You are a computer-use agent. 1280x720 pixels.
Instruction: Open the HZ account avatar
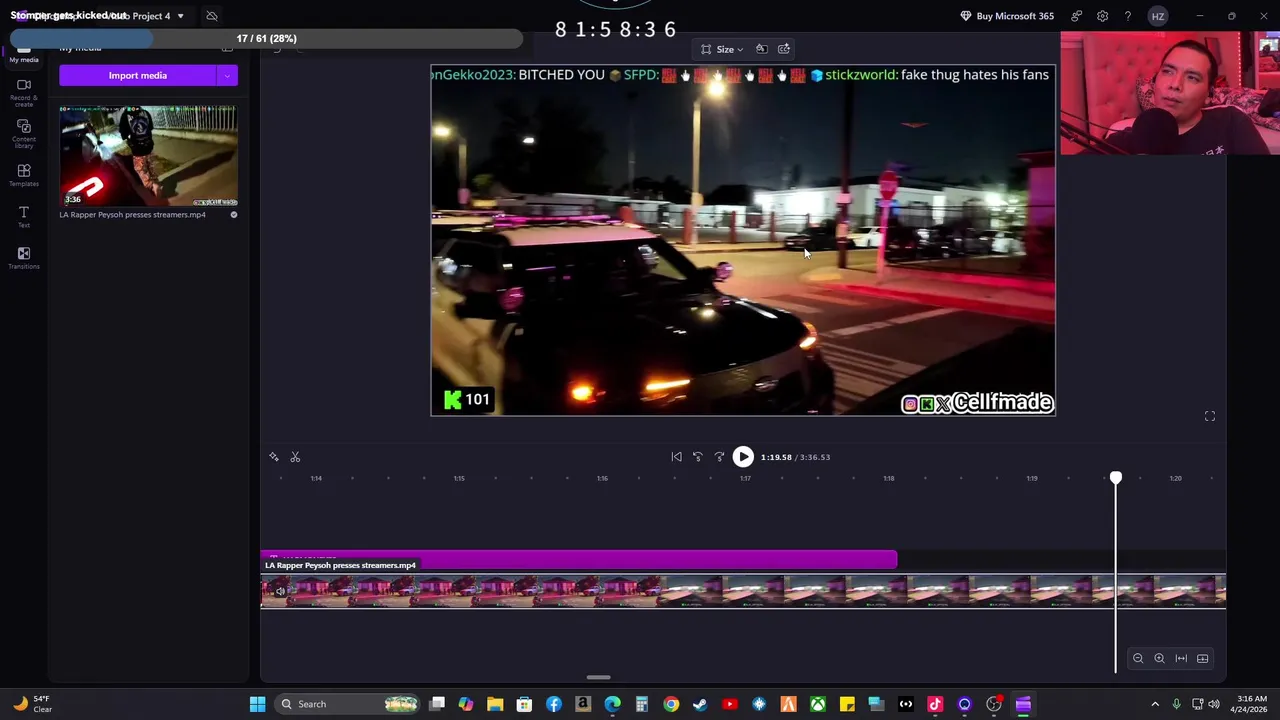[1157, 16]
